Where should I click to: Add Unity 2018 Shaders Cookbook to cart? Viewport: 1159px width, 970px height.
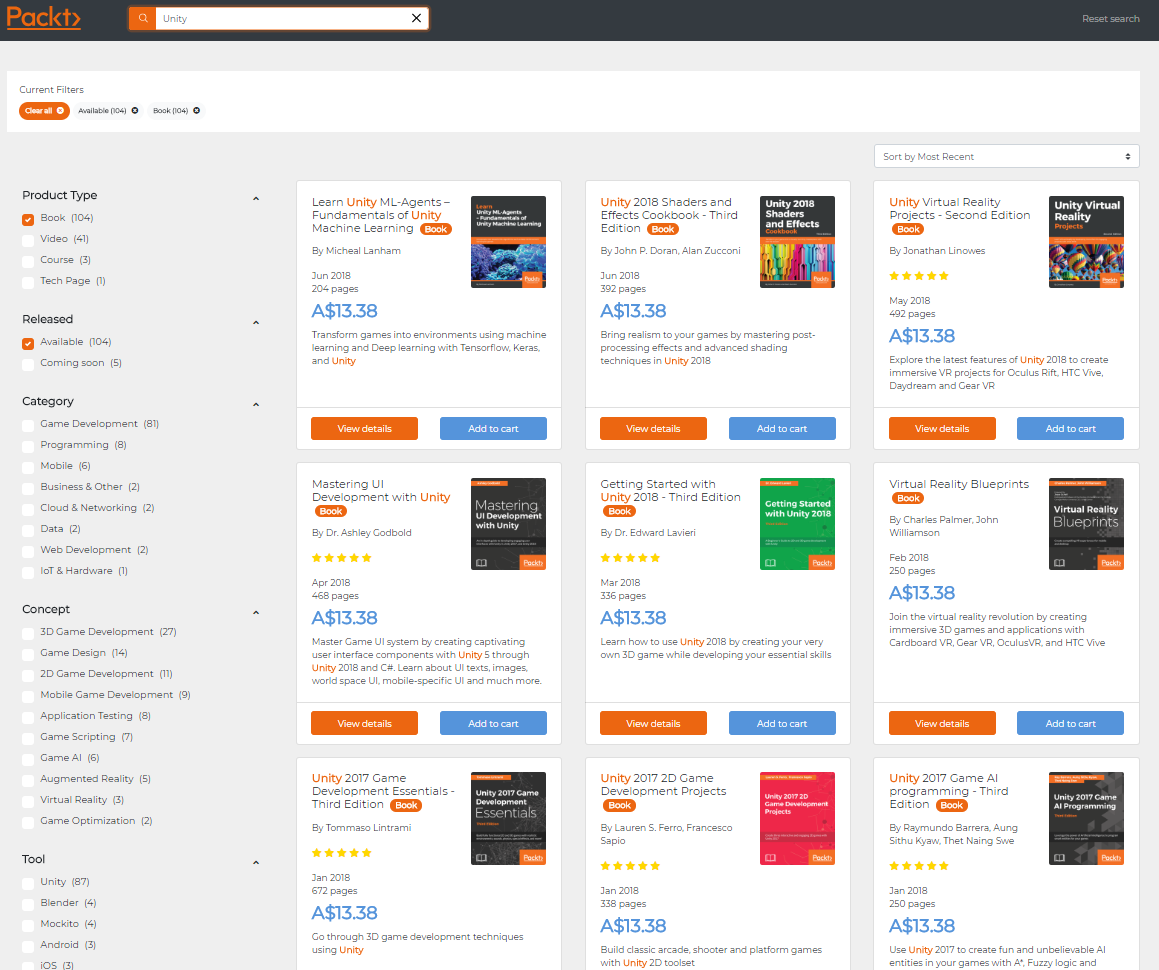782,429
